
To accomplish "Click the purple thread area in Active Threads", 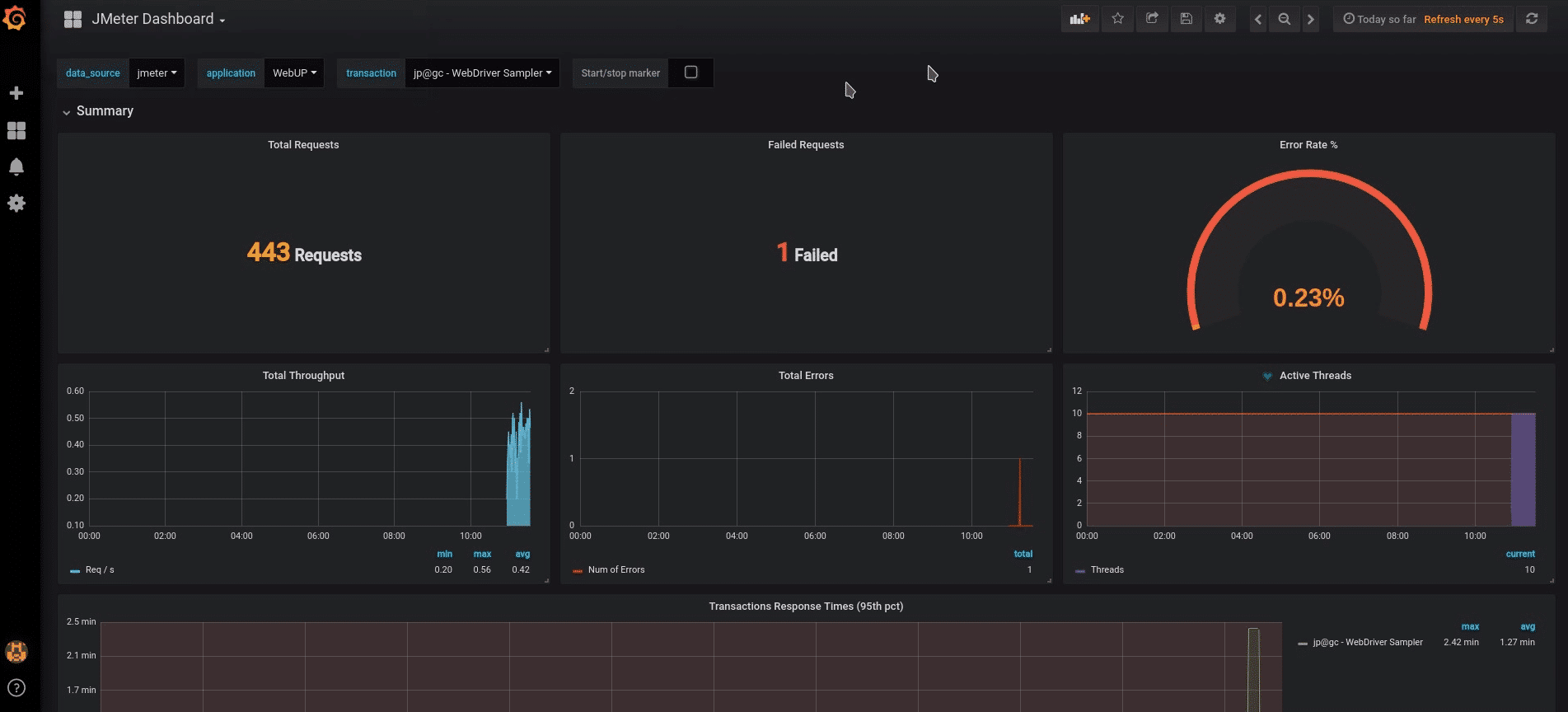I will 1523,470.
